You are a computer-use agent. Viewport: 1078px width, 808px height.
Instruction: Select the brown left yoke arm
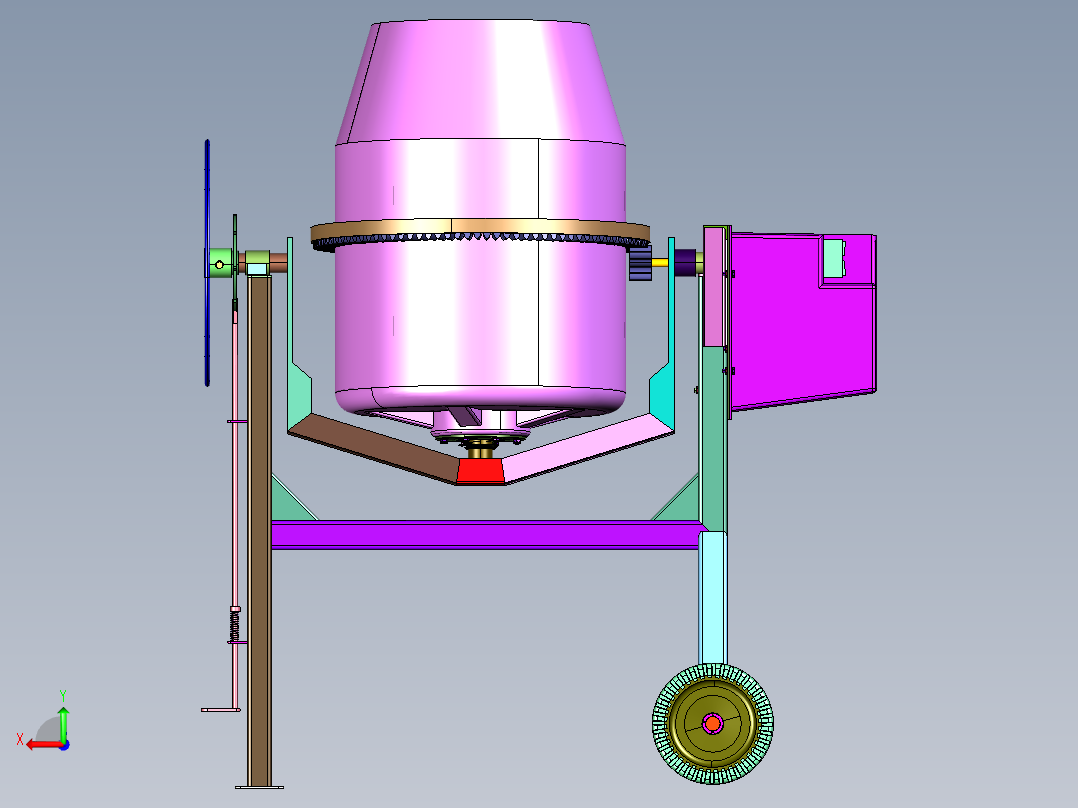[372, 448]
